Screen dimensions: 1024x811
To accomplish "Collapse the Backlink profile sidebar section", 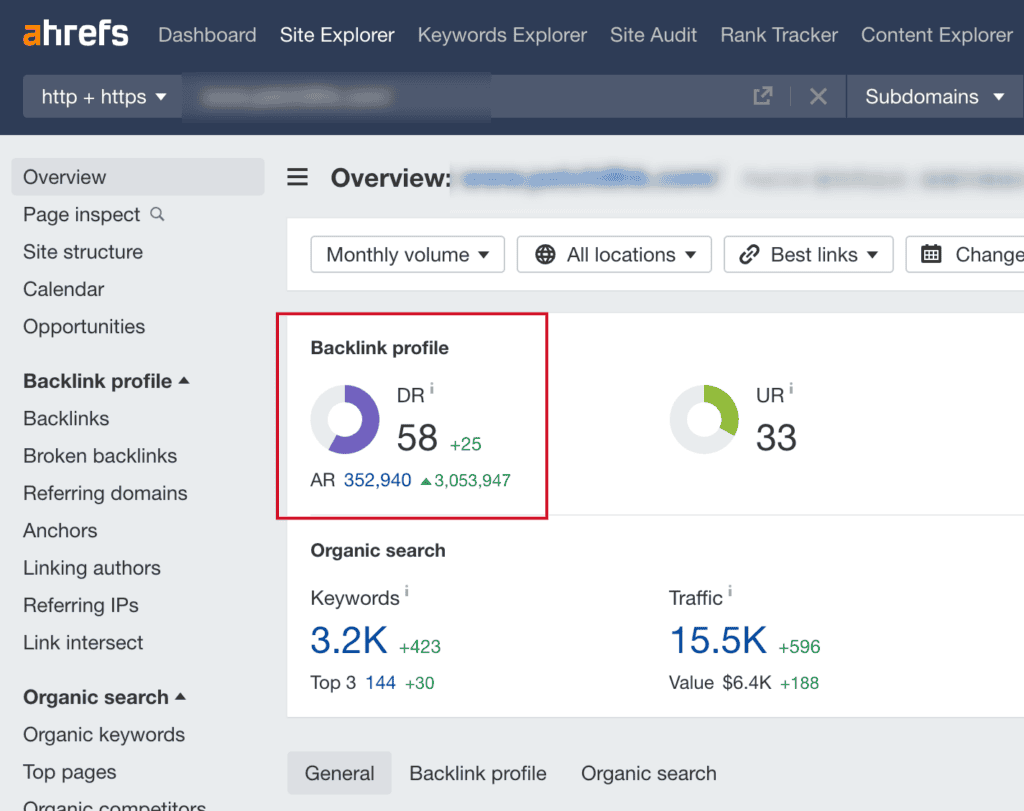I will coord(106,381).
